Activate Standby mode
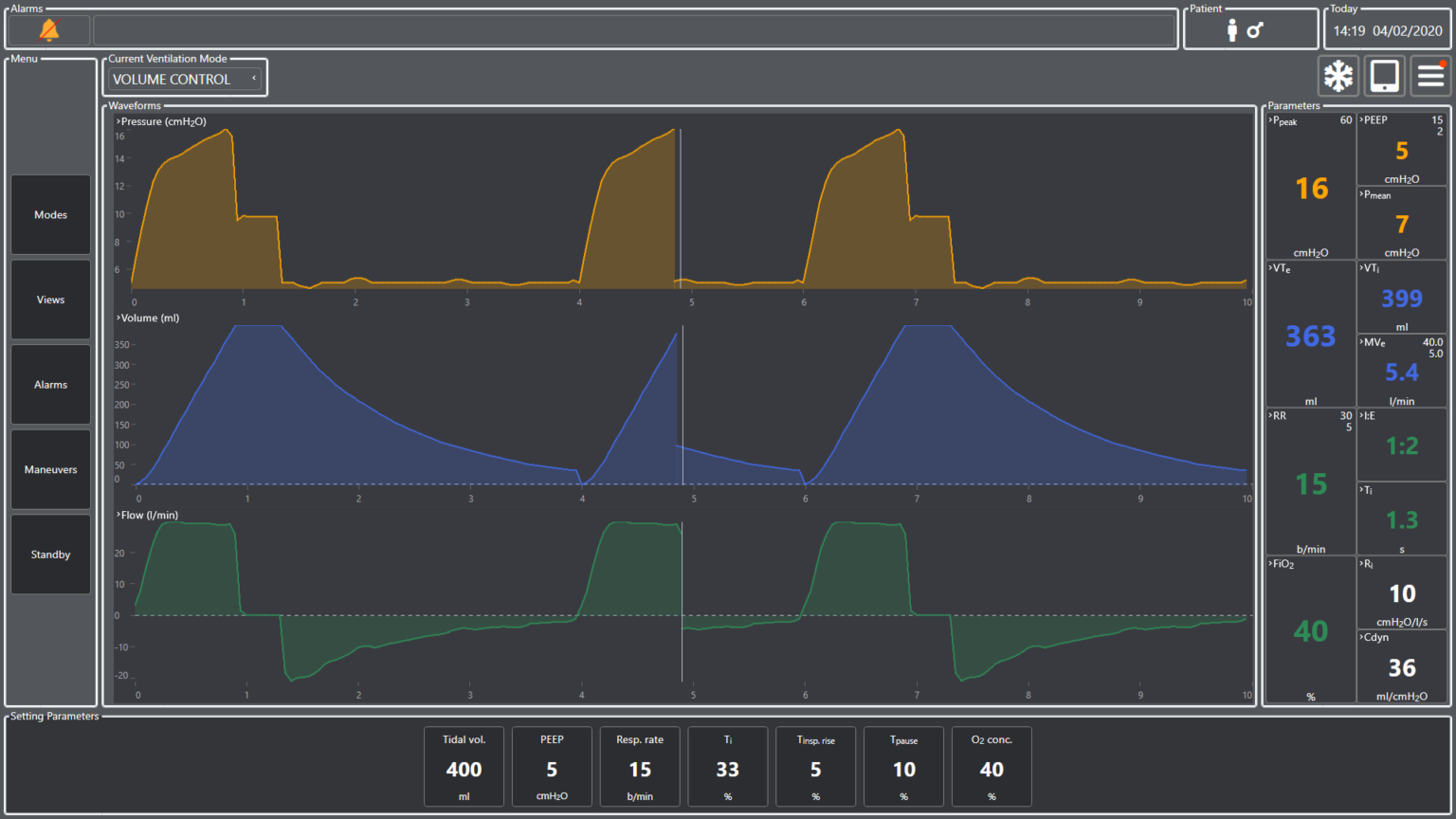This screenshot has width=1456, height=819. tap(50, 554)
